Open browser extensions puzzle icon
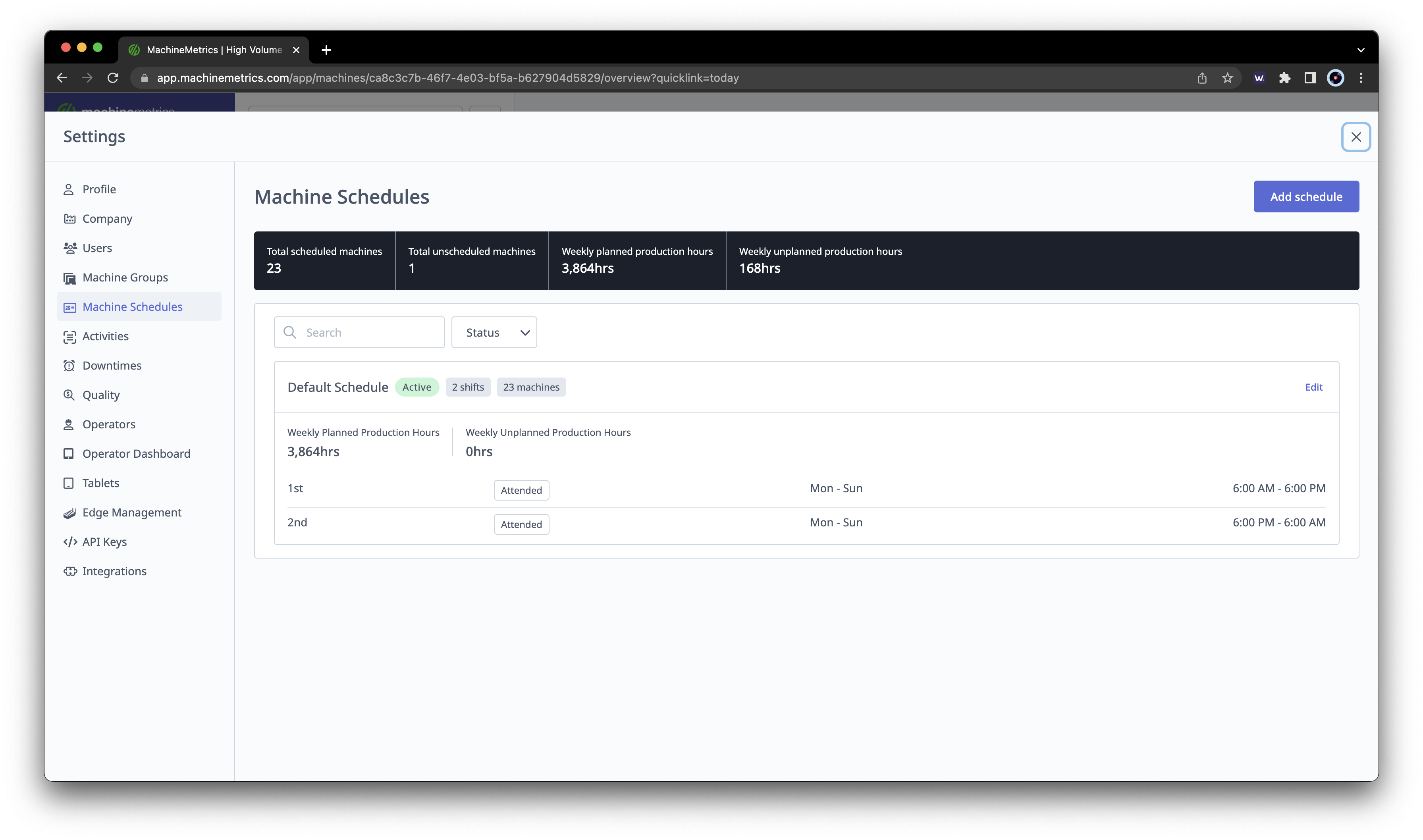The height and width of the screenshot is (840, 1423). tap(1284, 78)
